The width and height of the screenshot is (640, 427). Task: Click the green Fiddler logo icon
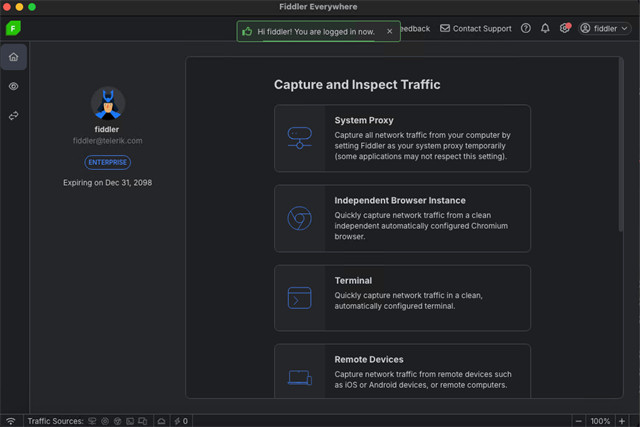(13, 28)
